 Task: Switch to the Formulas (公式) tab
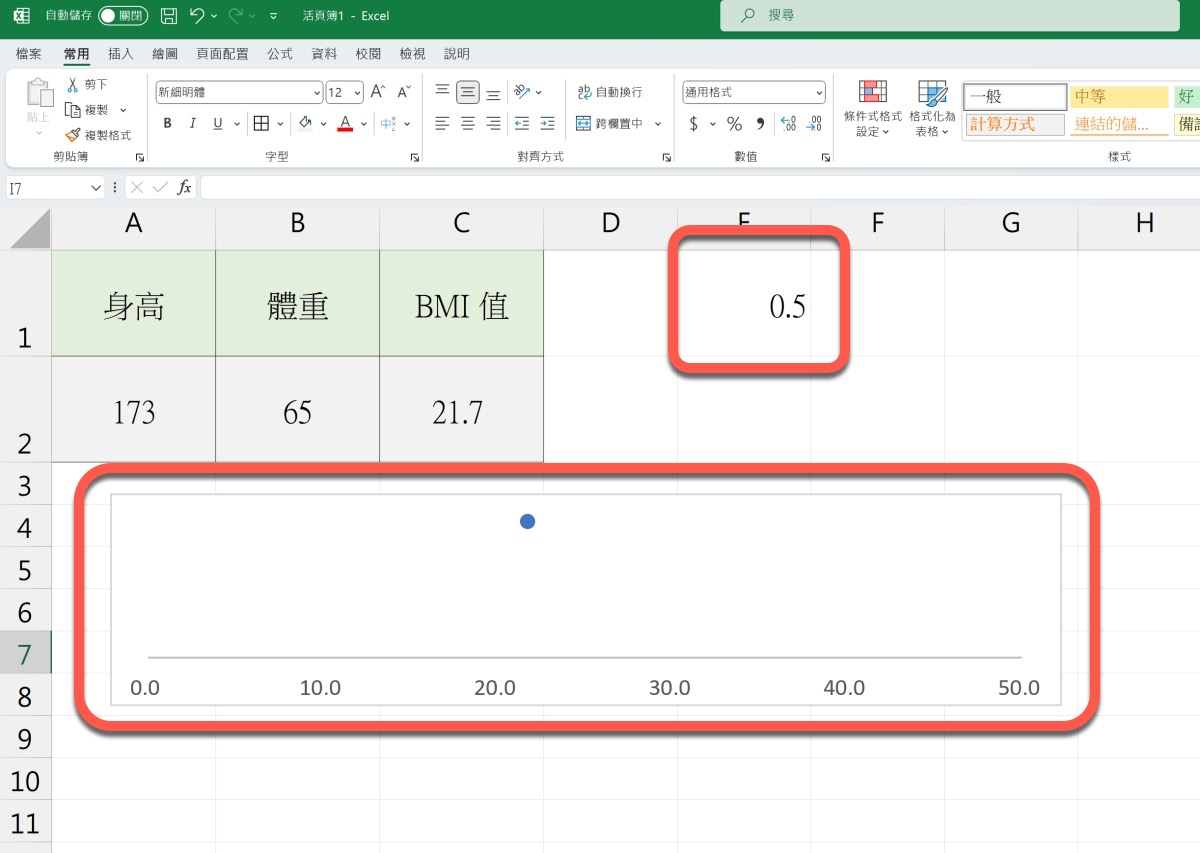click(x=280, y=54)
